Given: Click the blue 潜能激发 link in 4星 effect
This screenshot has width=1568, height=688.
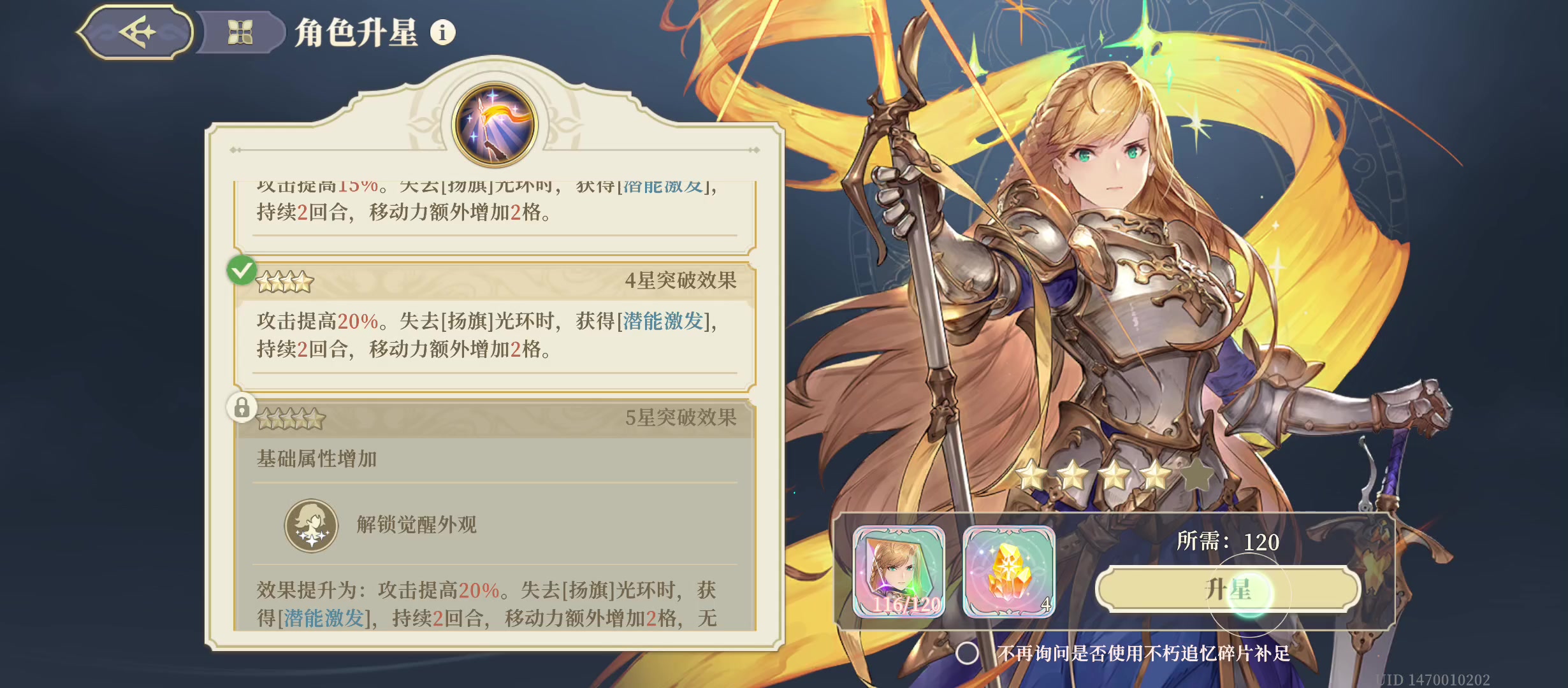Looking at the screenshot, I should [663, 321].
